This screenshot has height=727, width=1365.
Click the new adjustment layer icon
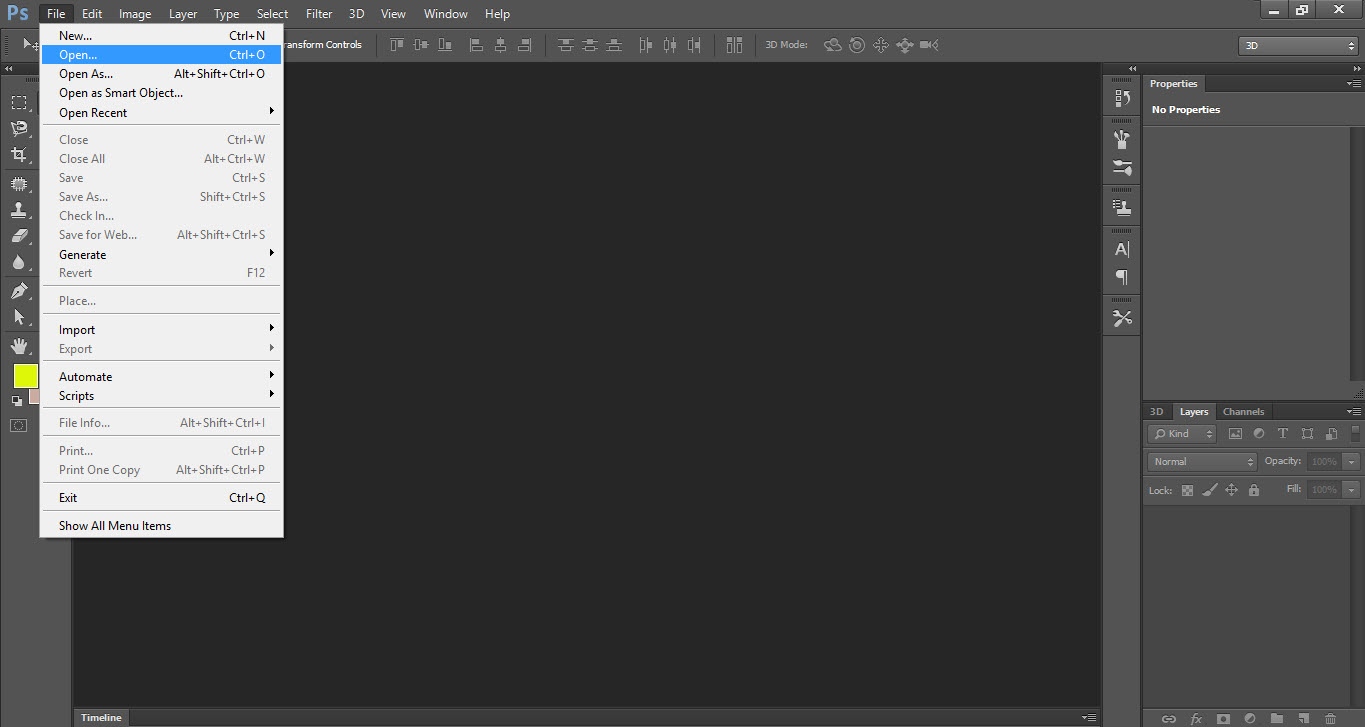[1250, 719]
